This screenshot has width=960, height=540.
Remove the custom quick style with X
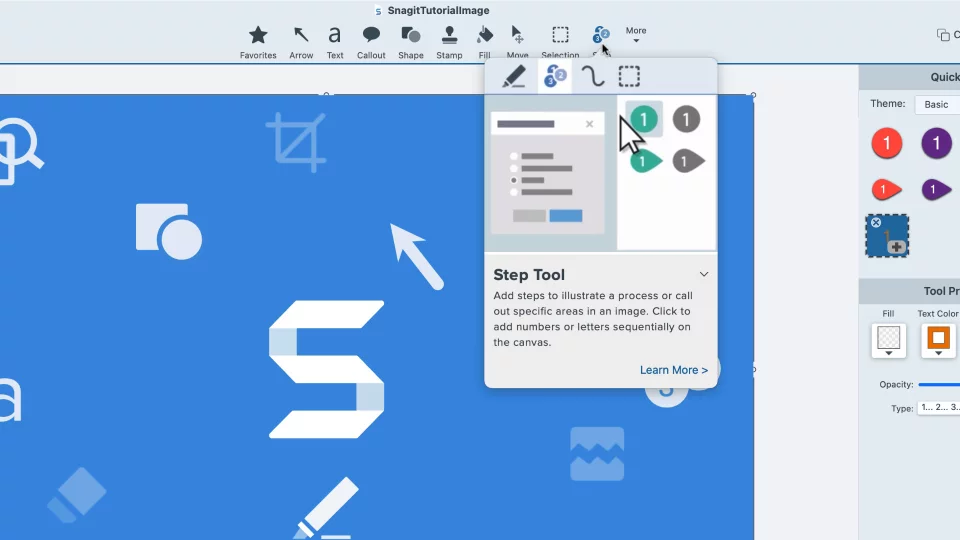coord(876,222)
